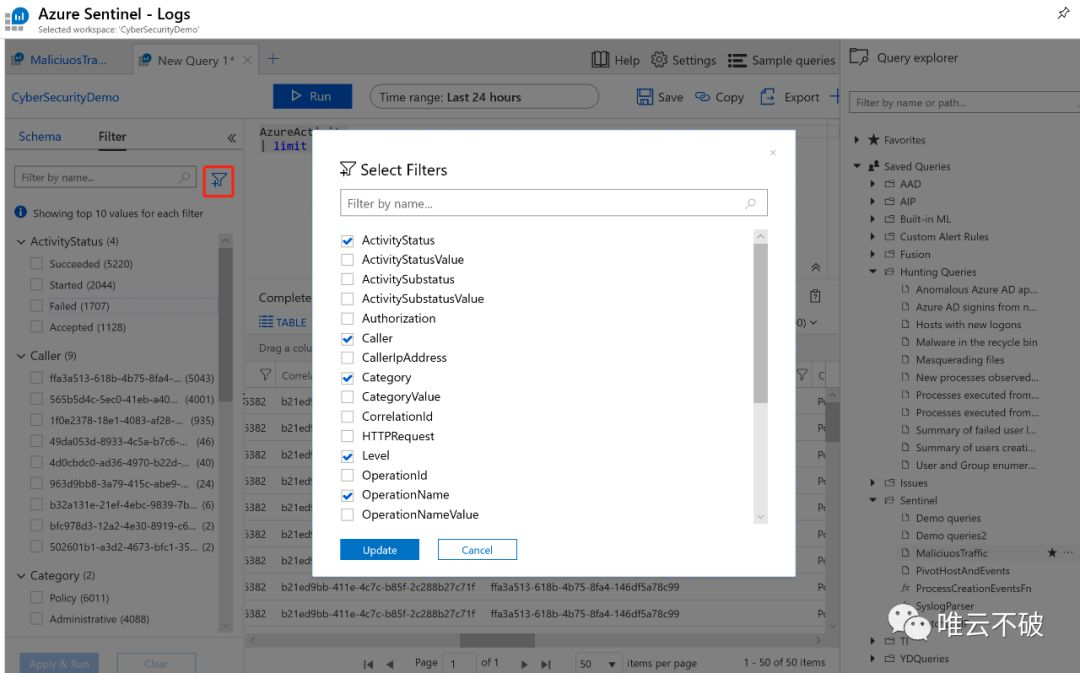Close the Select Filters dialog
1080x673 pixels.
tap(773, 152)
